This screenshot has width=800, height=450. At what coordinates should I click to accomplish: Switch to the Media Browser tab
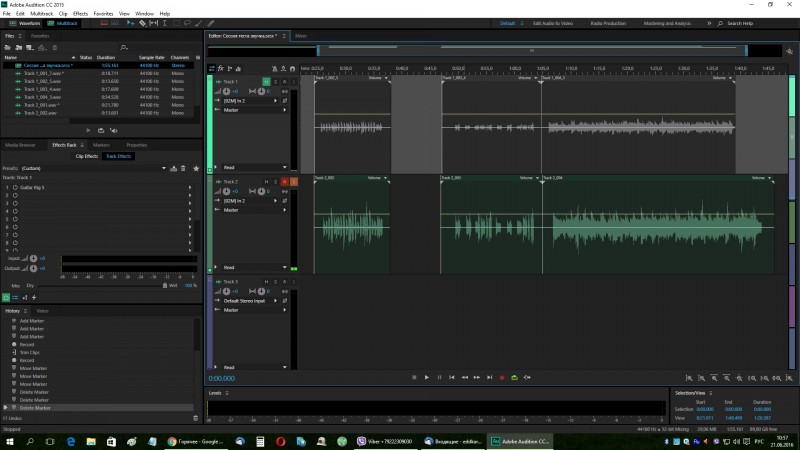pos(20,145)
